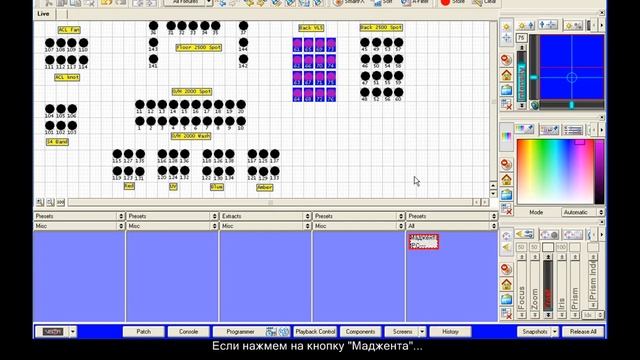Expand color panel toolbar right arrow
Image resolution: width=640 pixels, height=360 pixels.
601,130
